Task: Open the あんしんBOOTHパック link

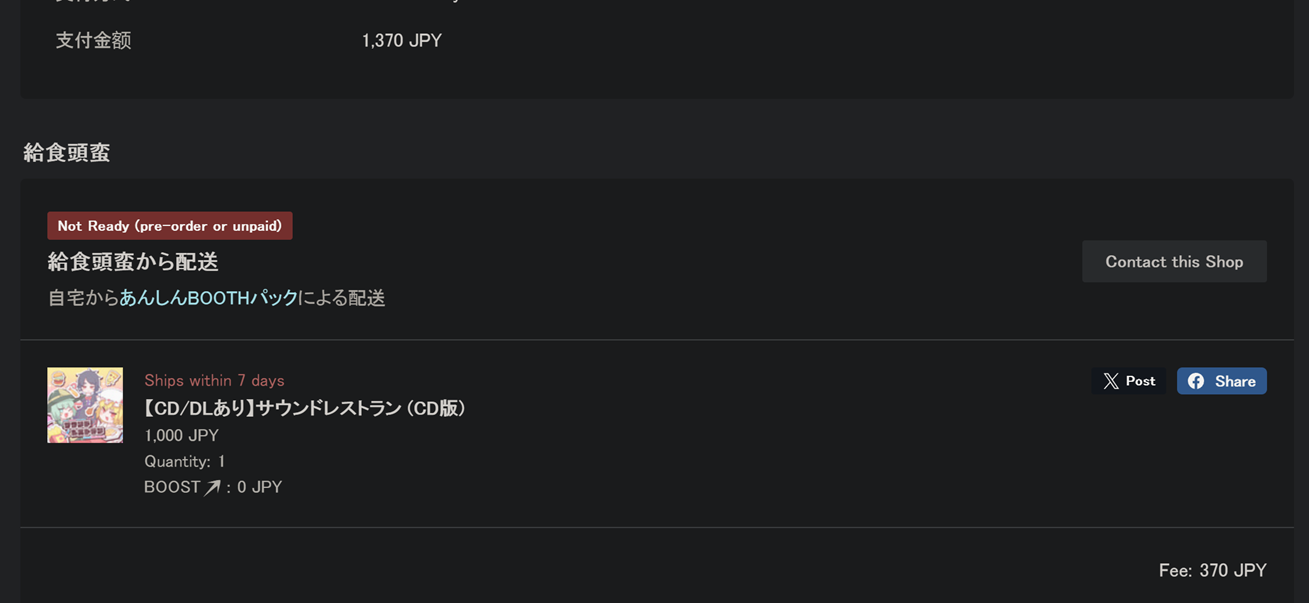Action: pos(209,298)
